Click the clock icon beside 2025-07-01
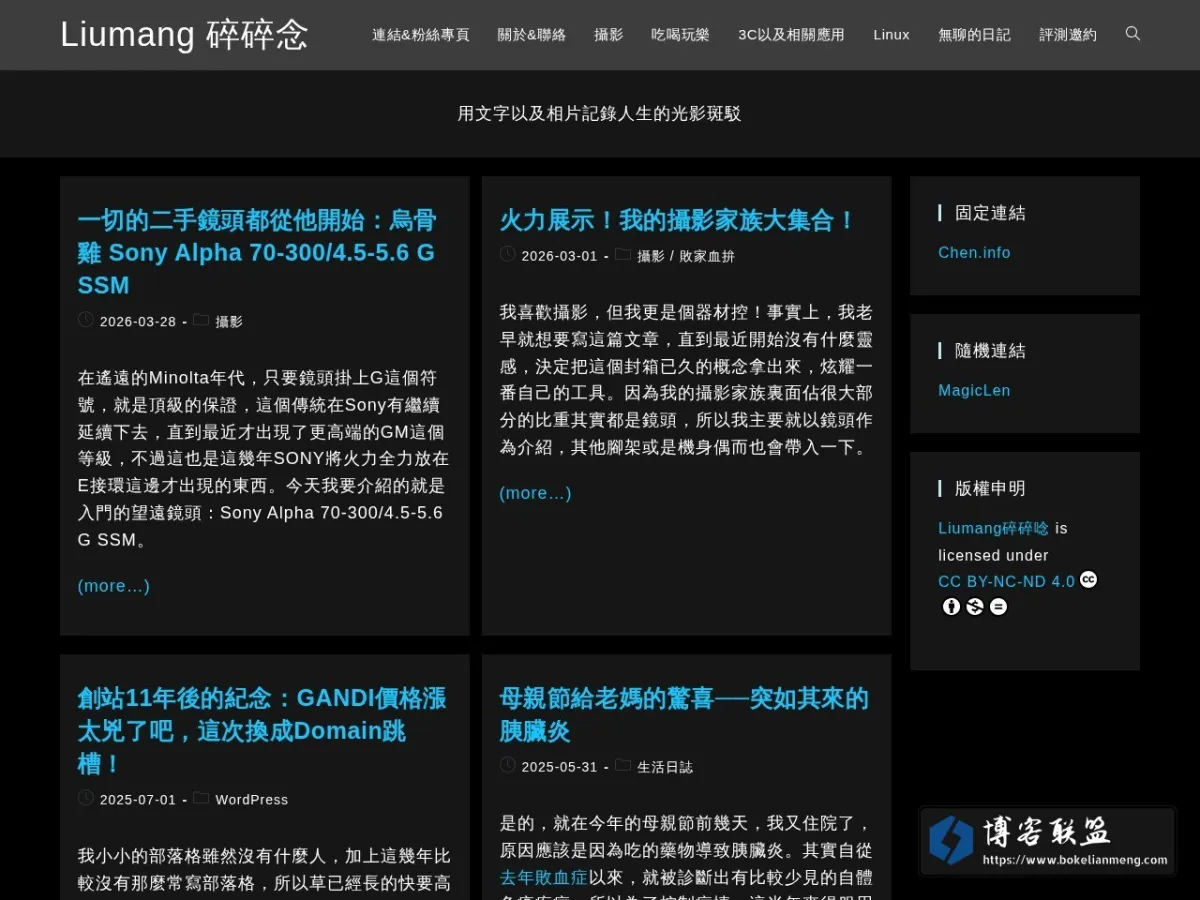This screenshot has height=900, width=1200. tap(86, 798)
